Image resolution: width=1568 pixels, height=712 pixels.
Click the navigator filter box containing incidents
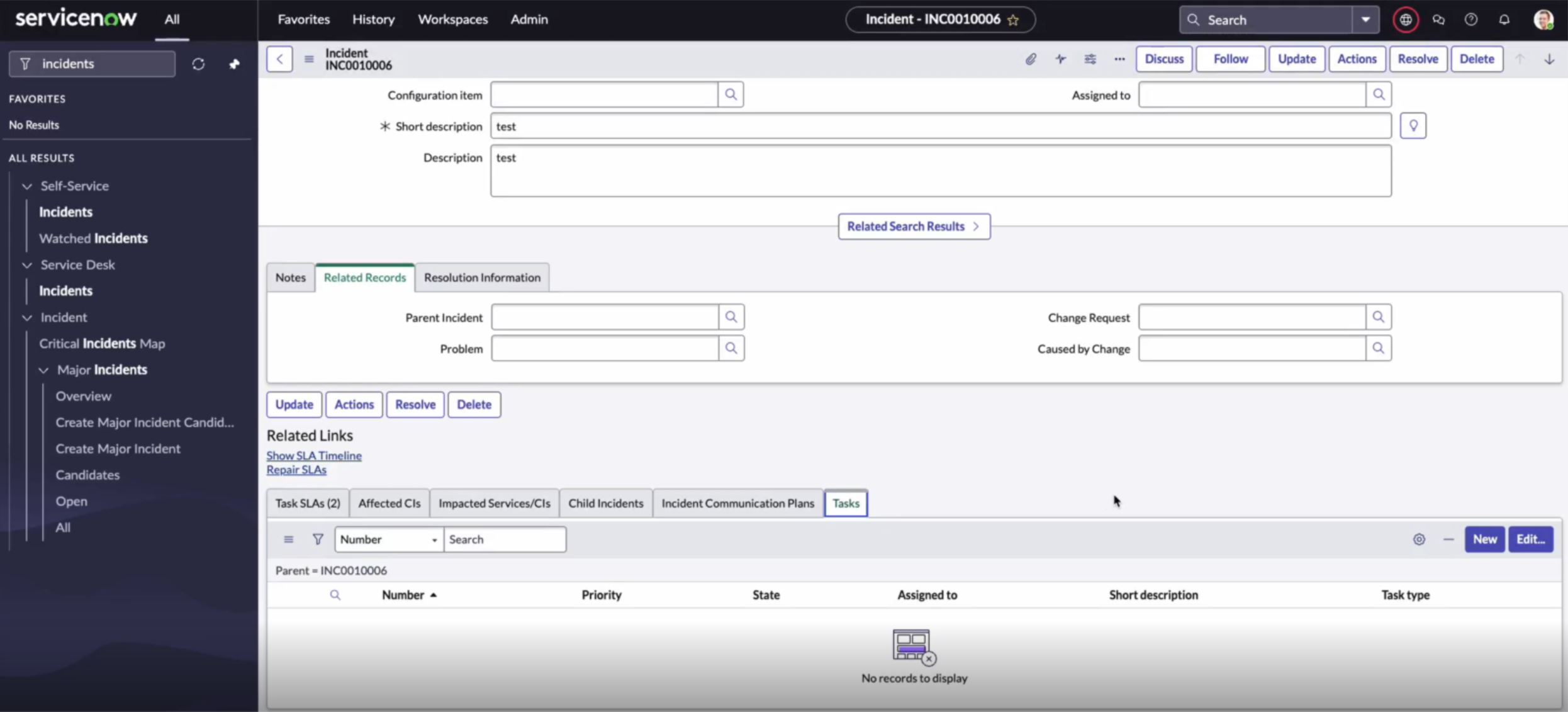pyautogui.click(x=92, y=64)
